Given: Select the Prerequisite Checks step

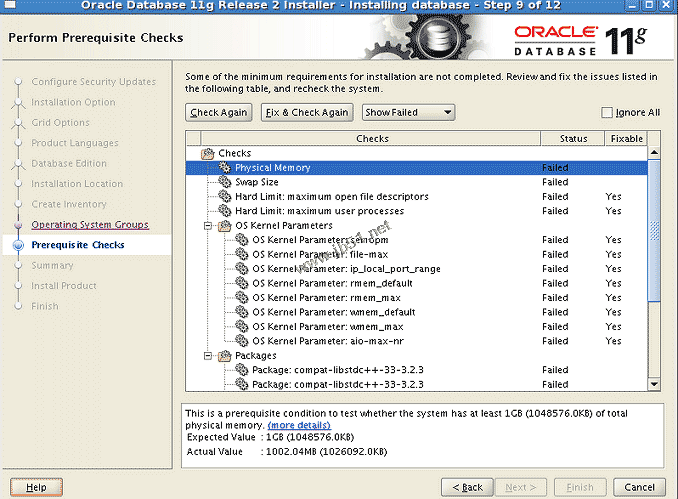Looking at the screenshot, I should [78, 245].
